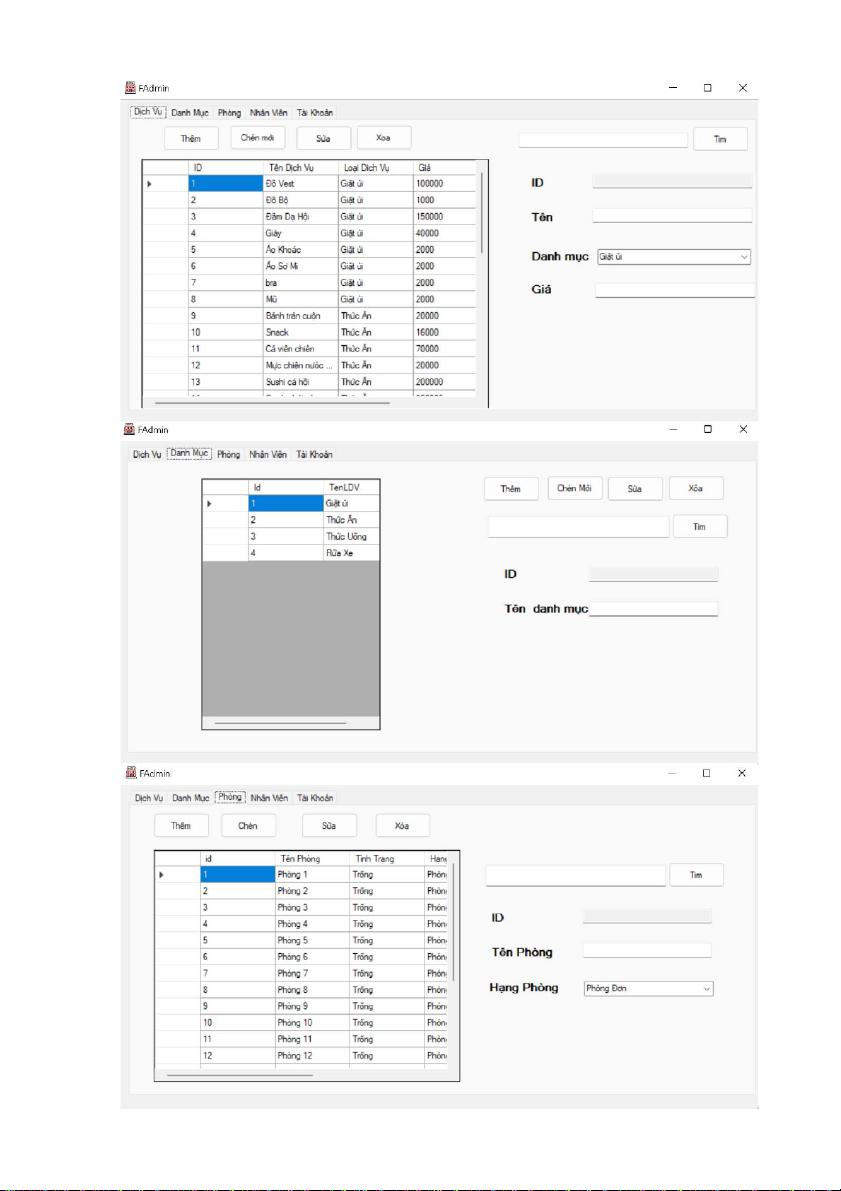The image size is (841, 1191).
Task: Click Xóa button above the services table
Action: [384, 137]
